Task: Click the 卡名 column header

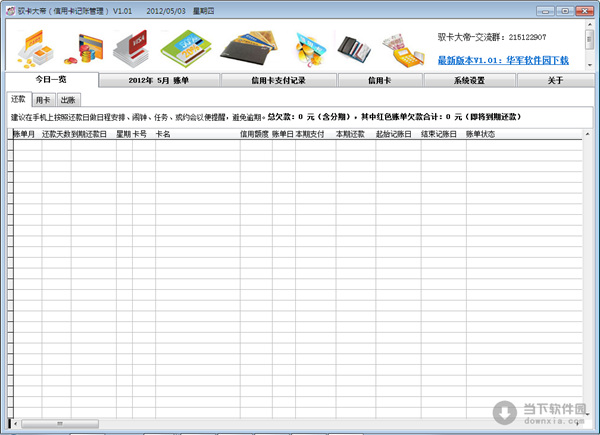Action: pos(197,134)
